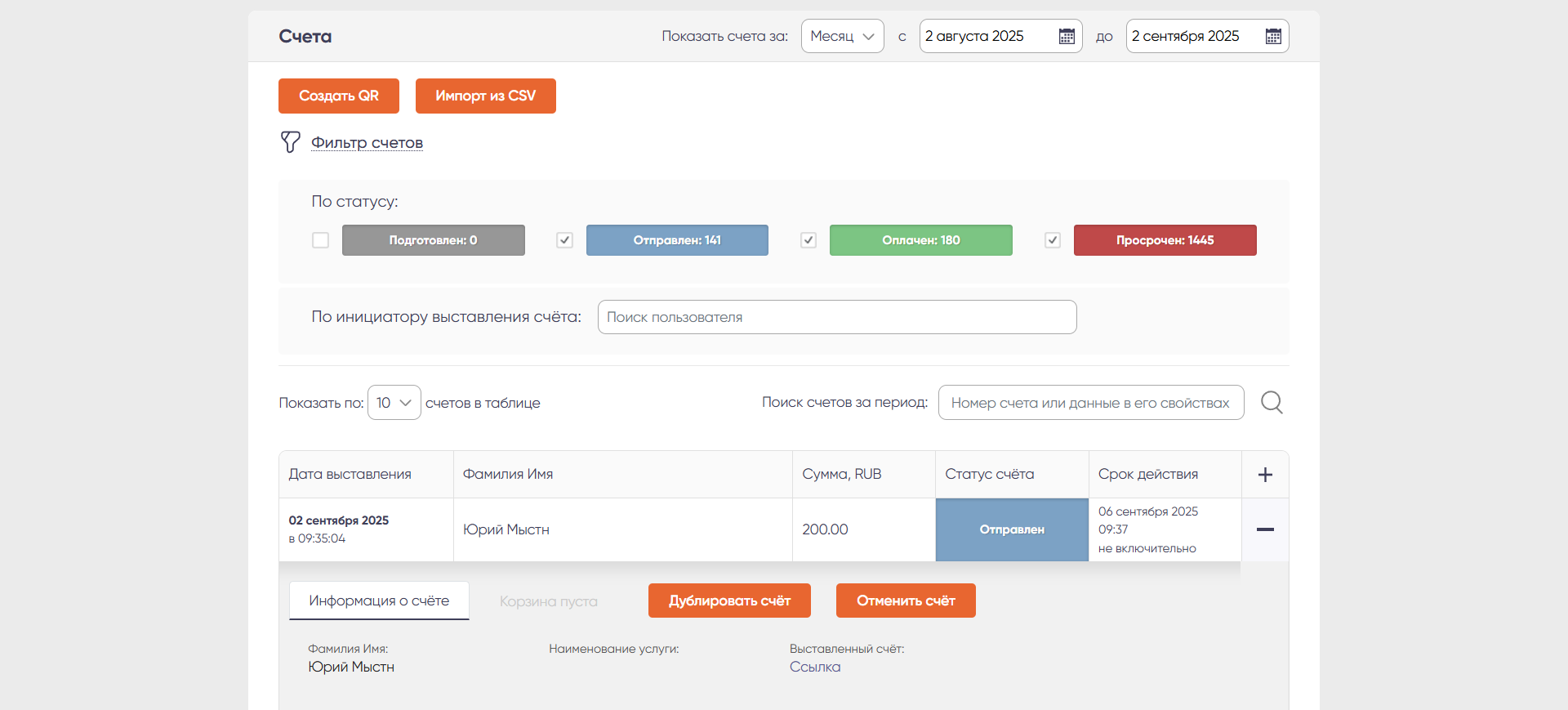
Task: Open the end date calendar icon
Action: (x=1273, y=36)
